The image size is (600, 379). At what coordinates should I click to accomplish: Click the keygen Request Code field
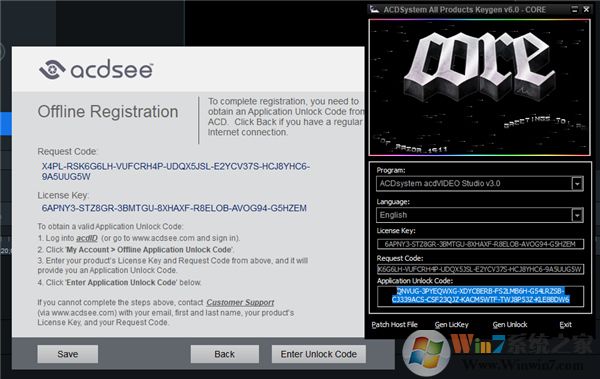tap(480, 269)
